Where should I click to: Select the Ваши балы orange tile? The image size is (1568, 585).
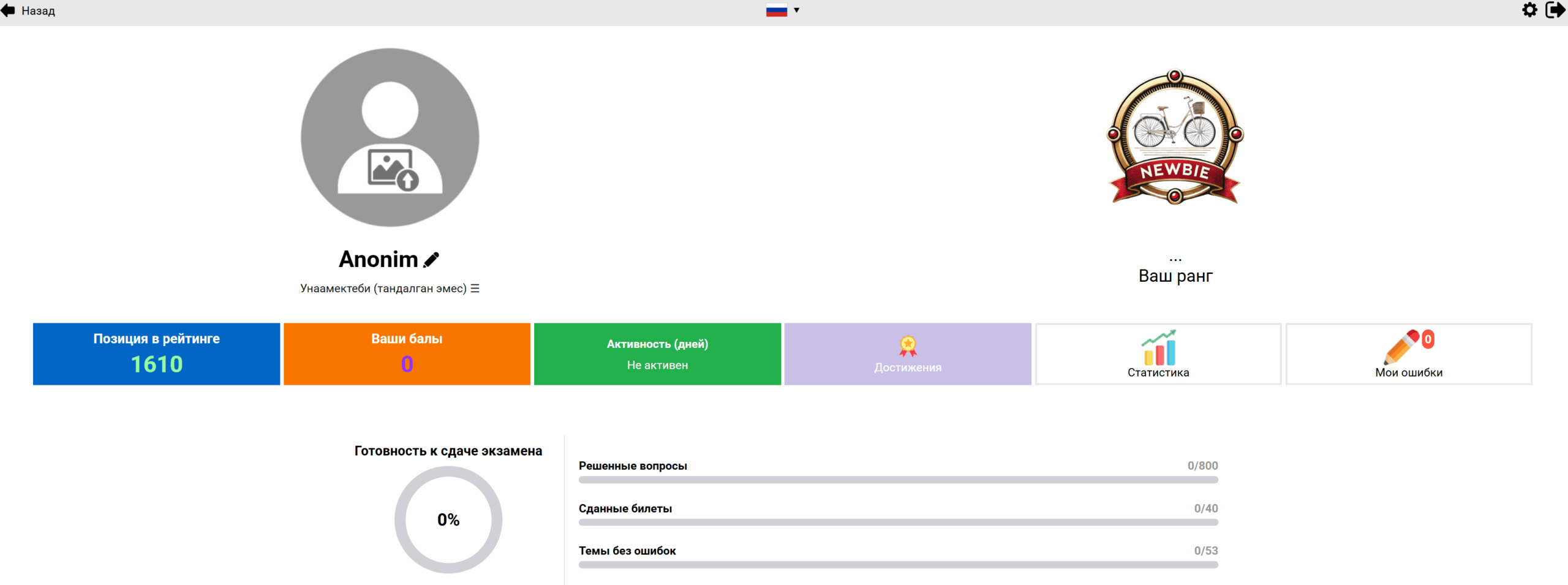tap(407, 354)
